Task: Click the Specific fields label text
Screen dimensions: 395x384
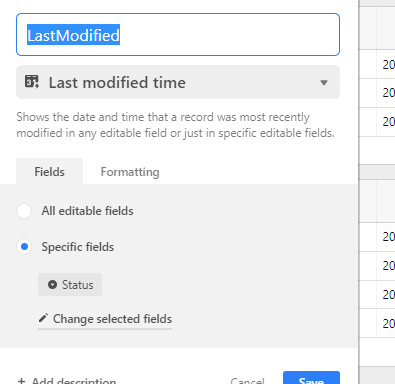Action: tap(78, 247)
